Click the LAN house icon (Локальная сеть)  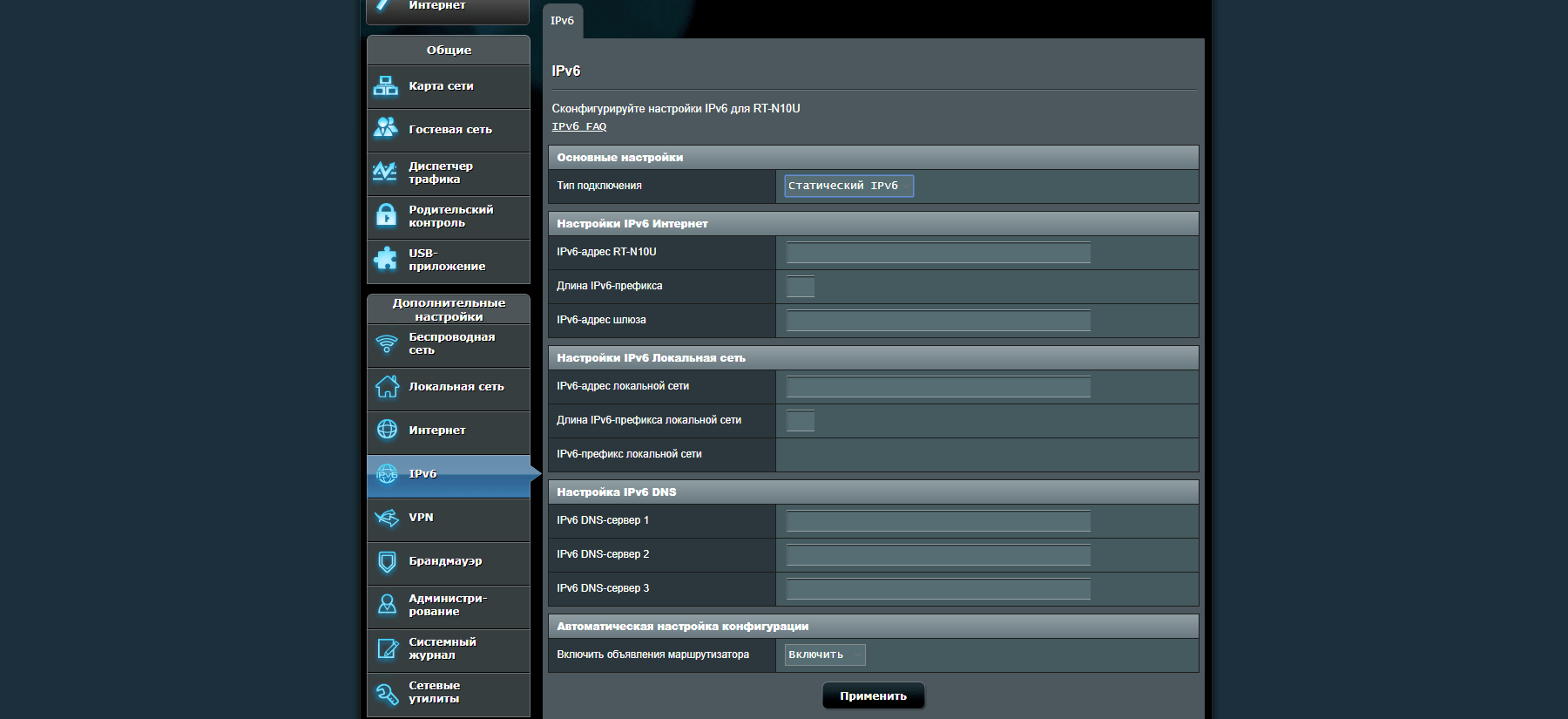pyautogui.click(x=387, y=386)
